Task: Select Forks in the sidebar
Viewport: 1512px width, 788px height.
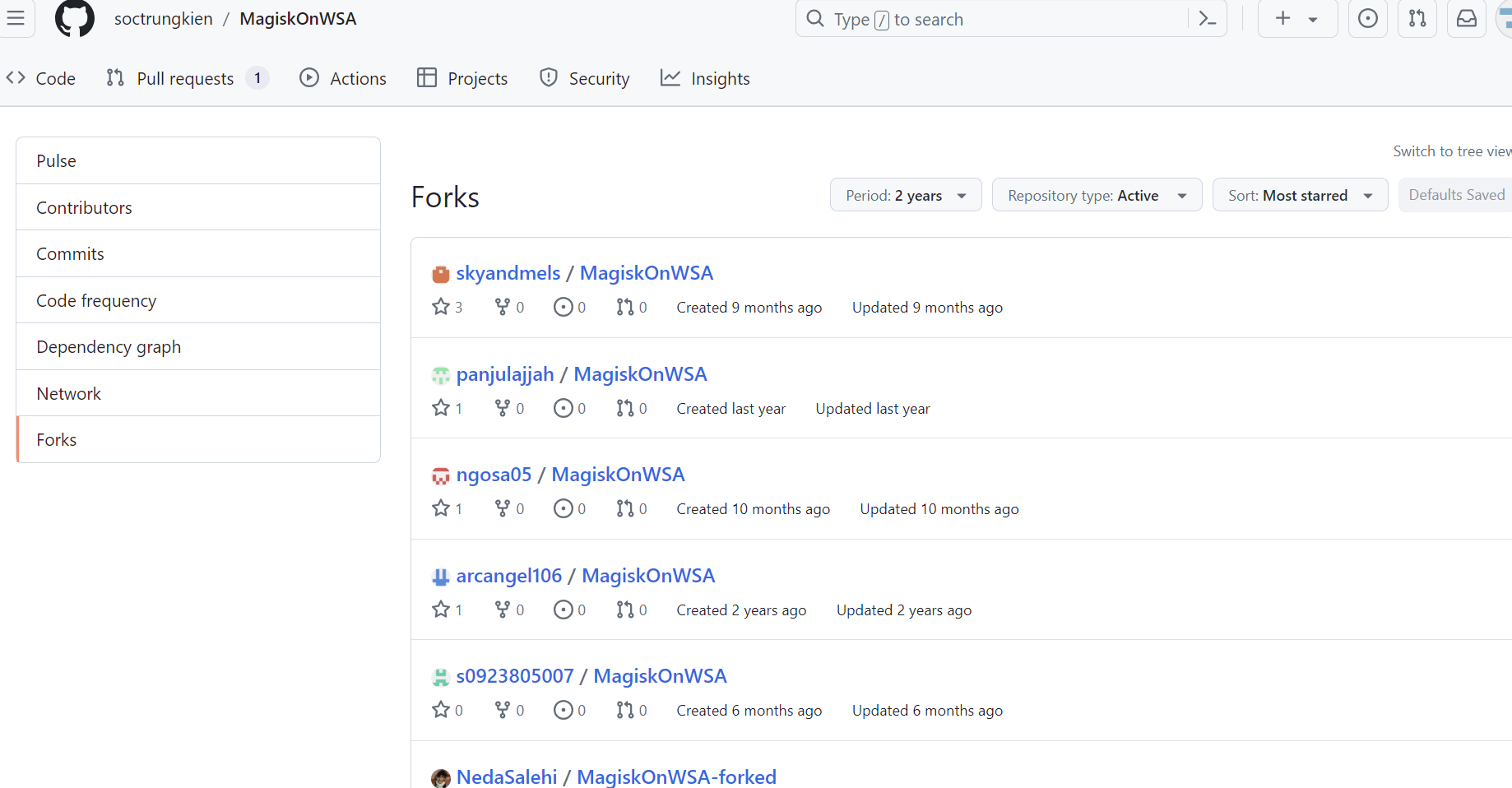Action: tap(198, 440)
